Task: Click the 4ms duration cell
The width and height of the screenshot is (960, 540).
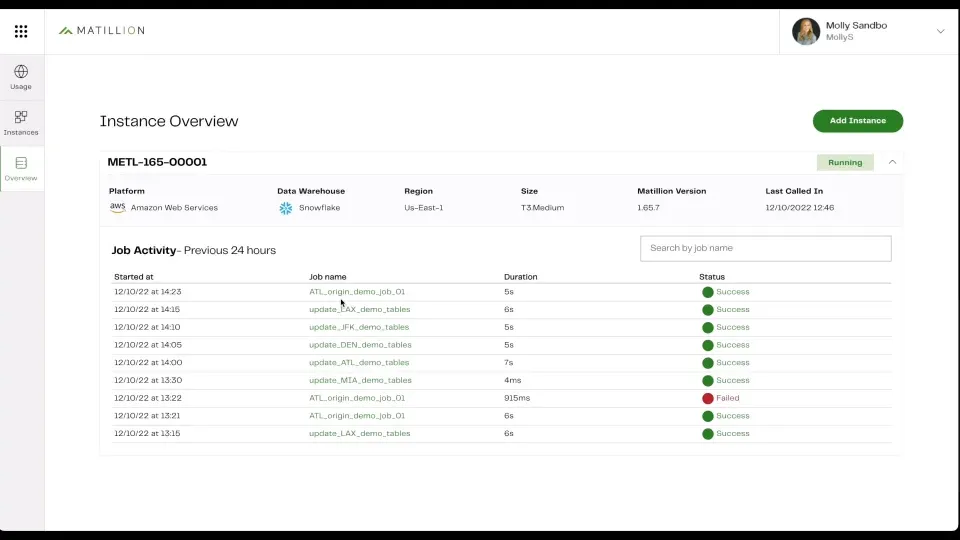Action: click(x=512, y=380)
